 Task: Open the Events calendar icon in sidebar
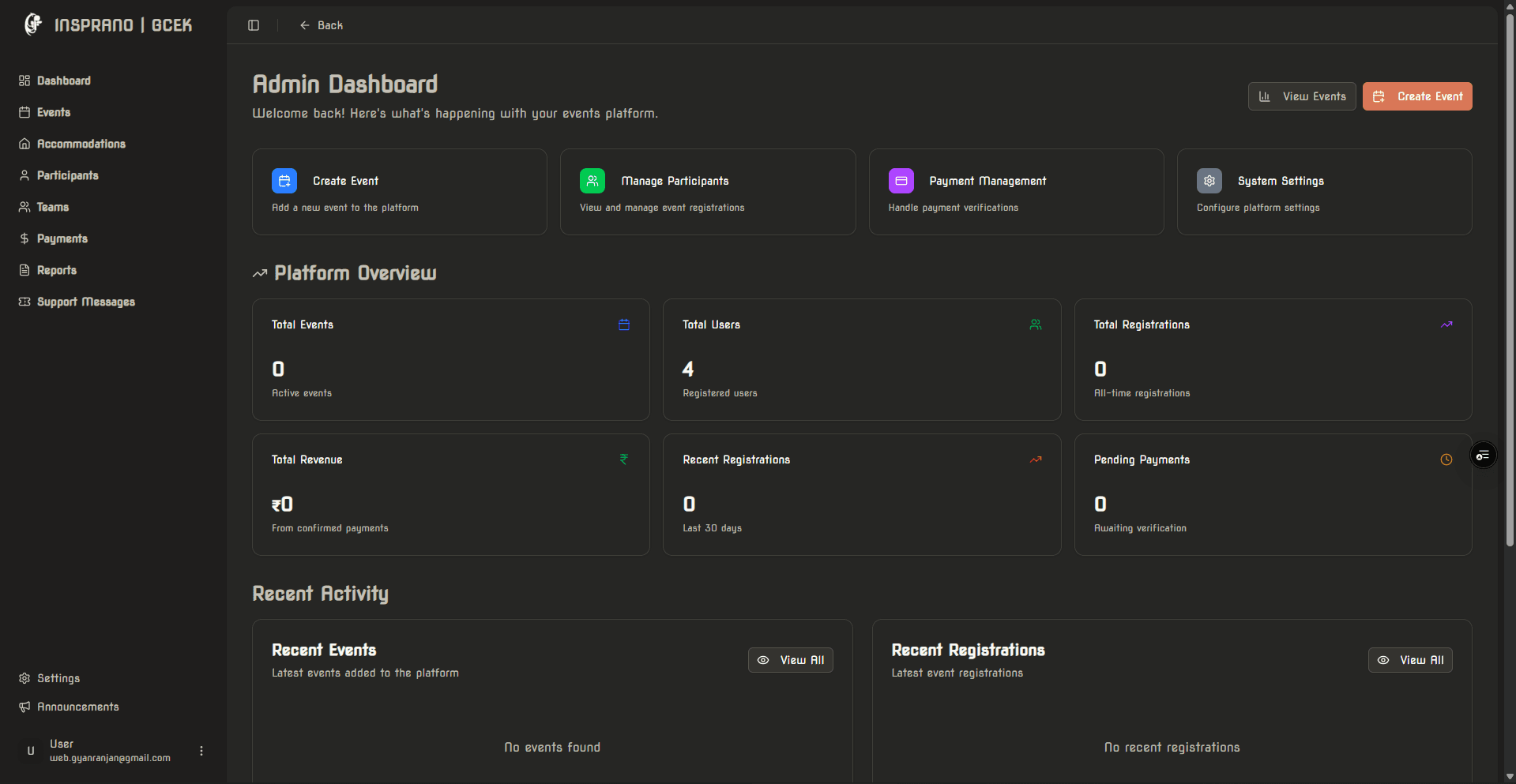point(24,112)
